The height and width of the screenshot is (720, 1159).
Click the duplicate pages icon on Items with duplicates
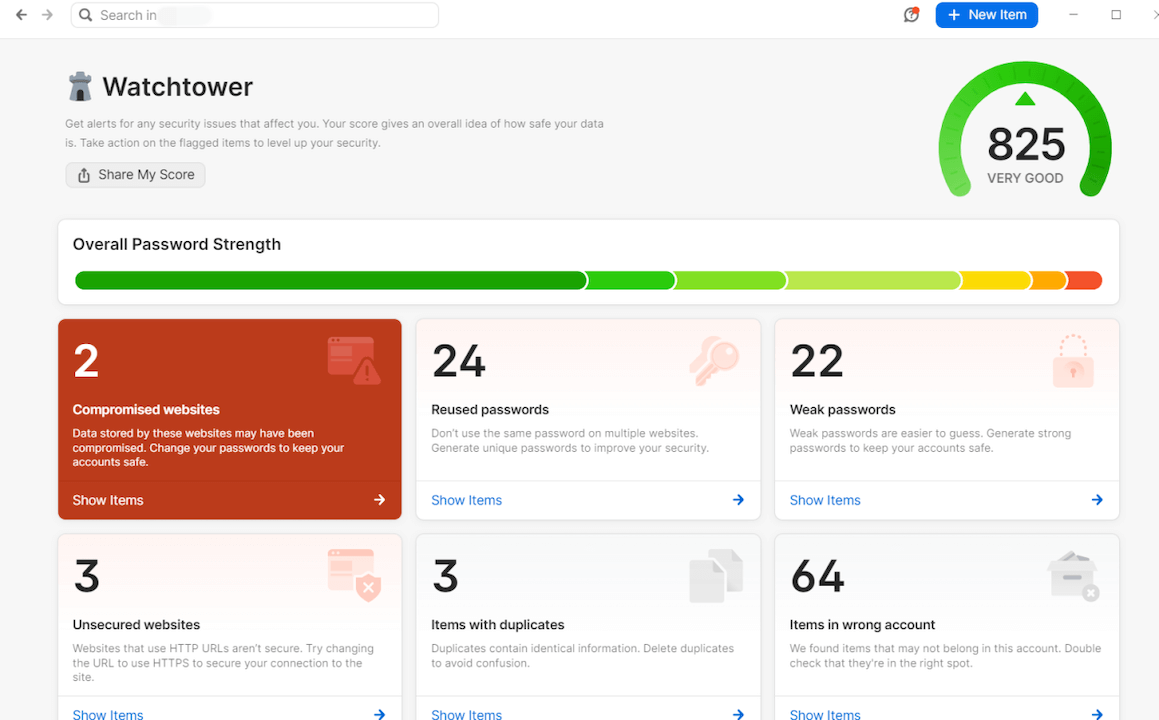715,575
